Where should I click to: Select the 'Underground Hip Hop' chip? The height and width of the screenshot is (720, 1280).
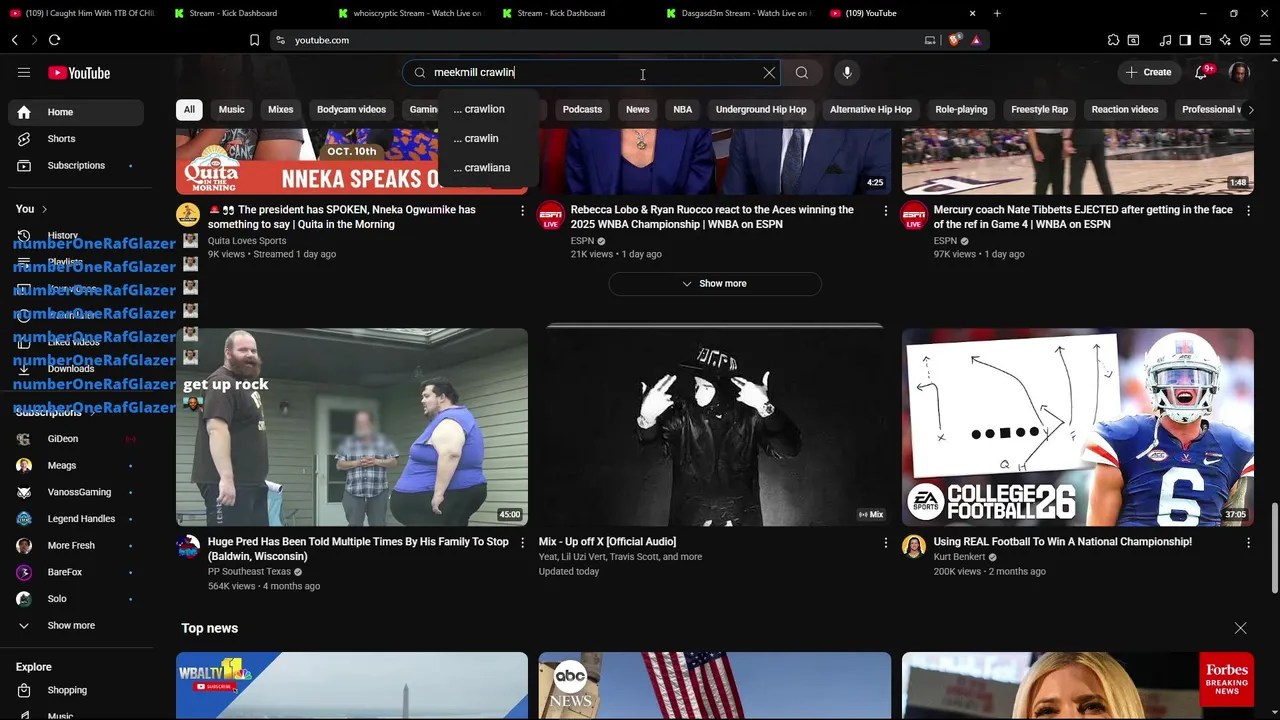pyautogui.click(x=761, y=110)
